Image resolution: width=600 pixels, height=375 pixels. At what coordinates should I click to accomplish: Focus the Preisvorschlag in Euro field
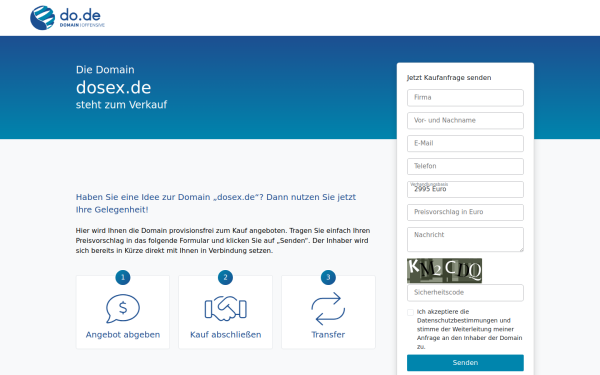click(x=465, y=212)
